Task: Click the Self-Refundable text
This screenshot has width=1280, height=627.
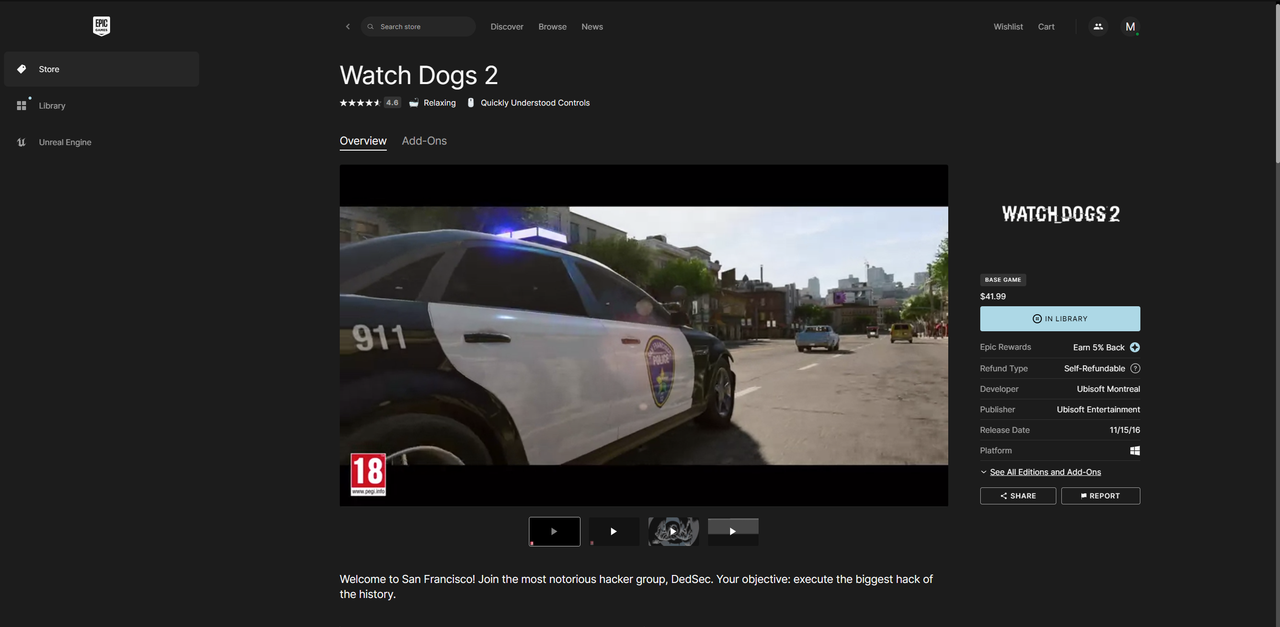Action: [x=1094, y=368]
